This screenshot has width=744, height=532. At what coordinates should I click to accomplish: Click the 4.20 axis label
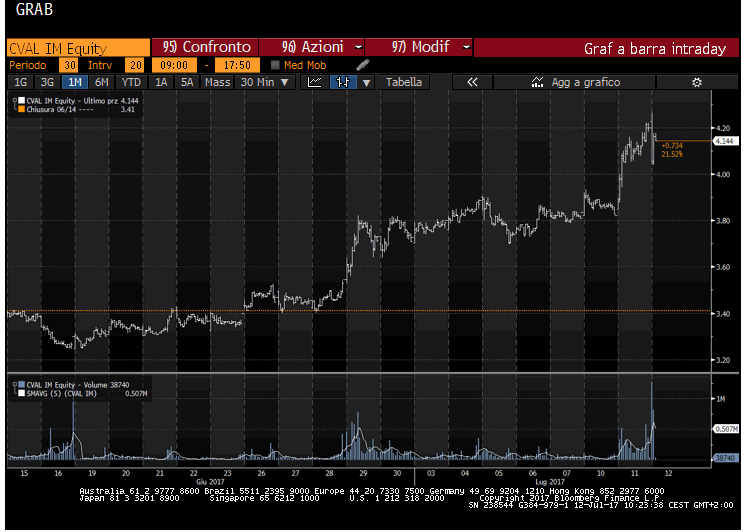pyautogui.click(x=723, y=128)
